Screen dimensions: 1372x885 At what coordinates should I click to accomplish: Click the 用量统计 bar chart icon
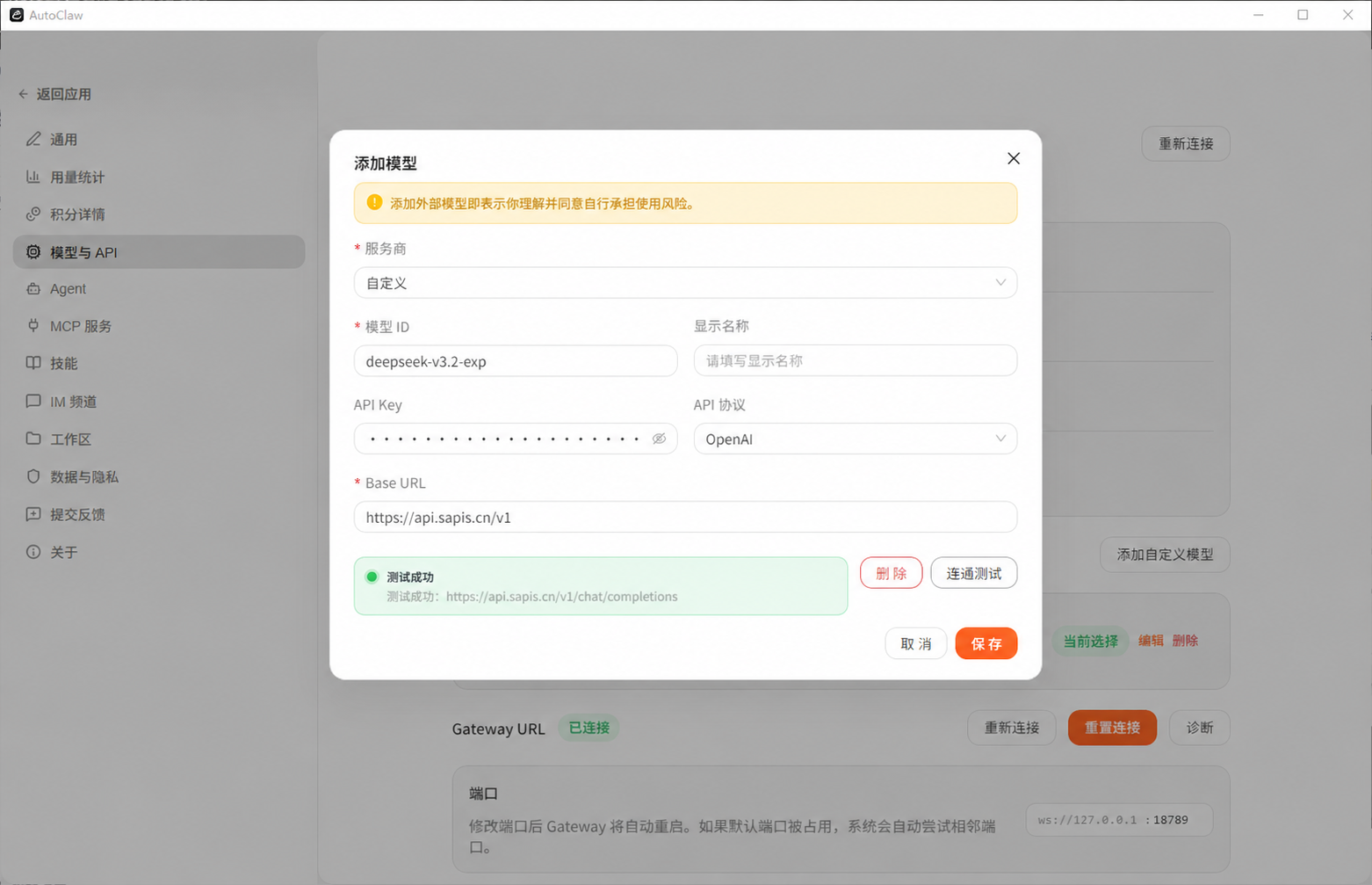pyautogui.click(x=33, y=177)
